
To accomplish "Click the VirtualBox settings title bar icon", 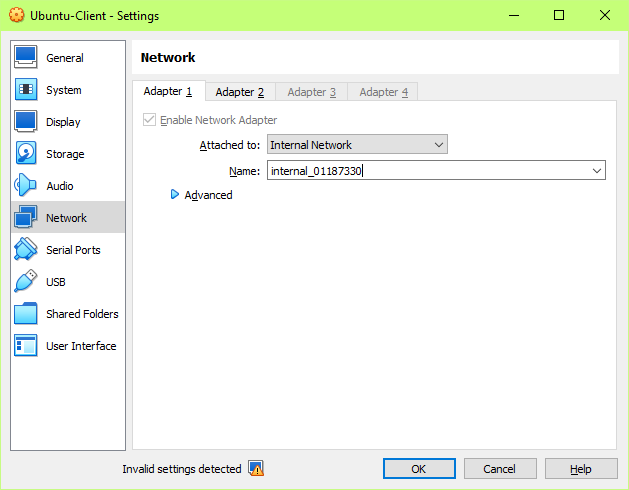I will pyautogui.click(x=16, y=15).
